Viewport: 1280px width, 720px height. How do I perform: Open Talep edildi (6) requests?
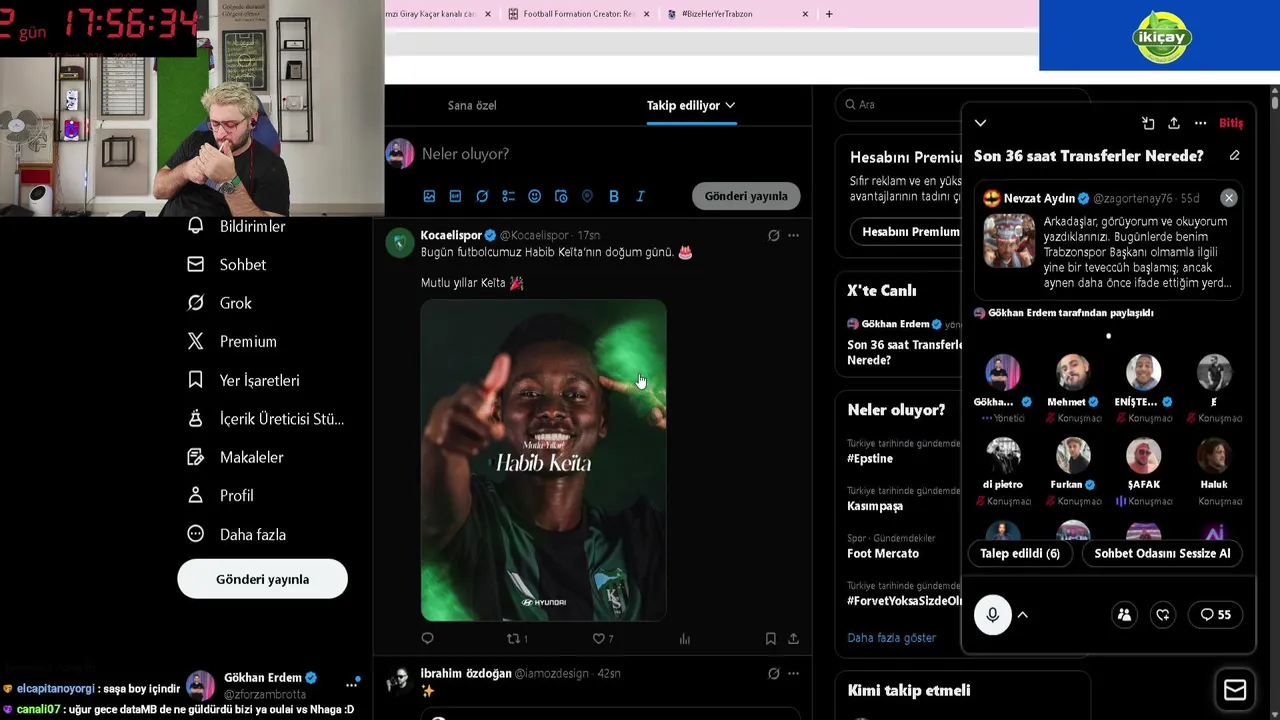click(1020, 553)
